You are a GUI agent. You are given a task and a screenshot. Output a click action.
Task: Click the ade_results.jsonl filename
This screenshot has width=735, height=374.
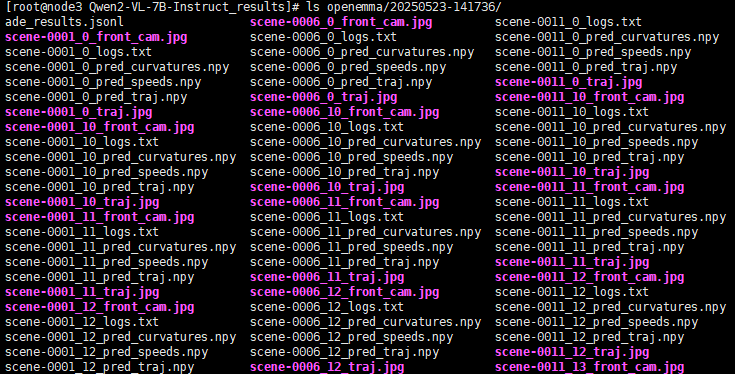(64, 22)
